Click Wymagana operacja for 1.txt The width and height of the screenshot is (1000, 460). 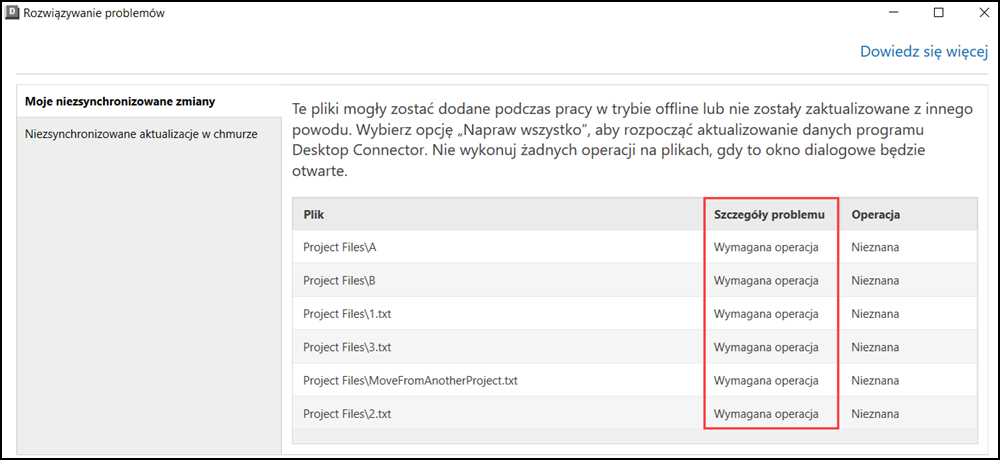[x=765, y=314]
